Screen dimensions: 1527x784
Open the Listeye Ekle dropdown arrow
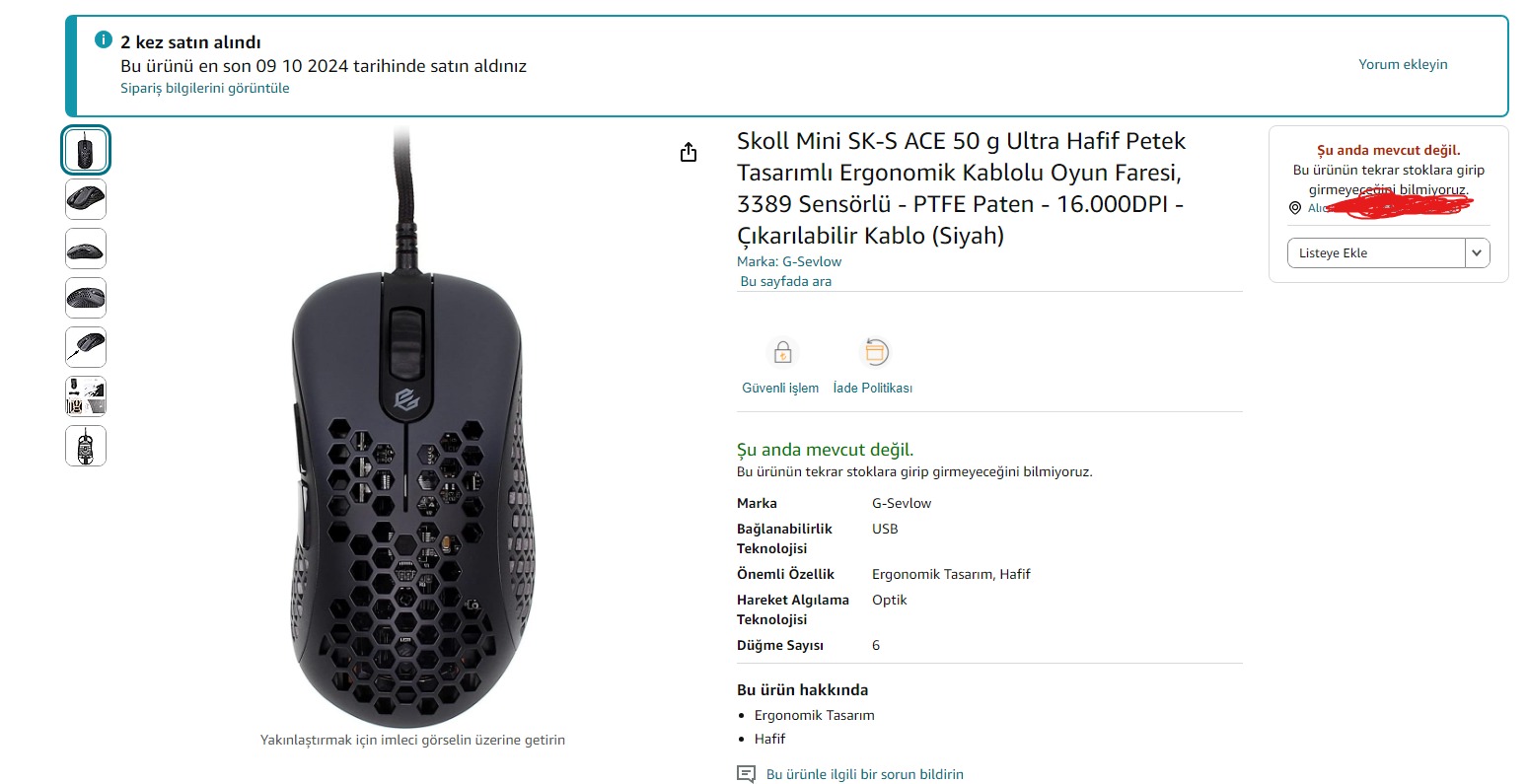tap(1477, 253)
